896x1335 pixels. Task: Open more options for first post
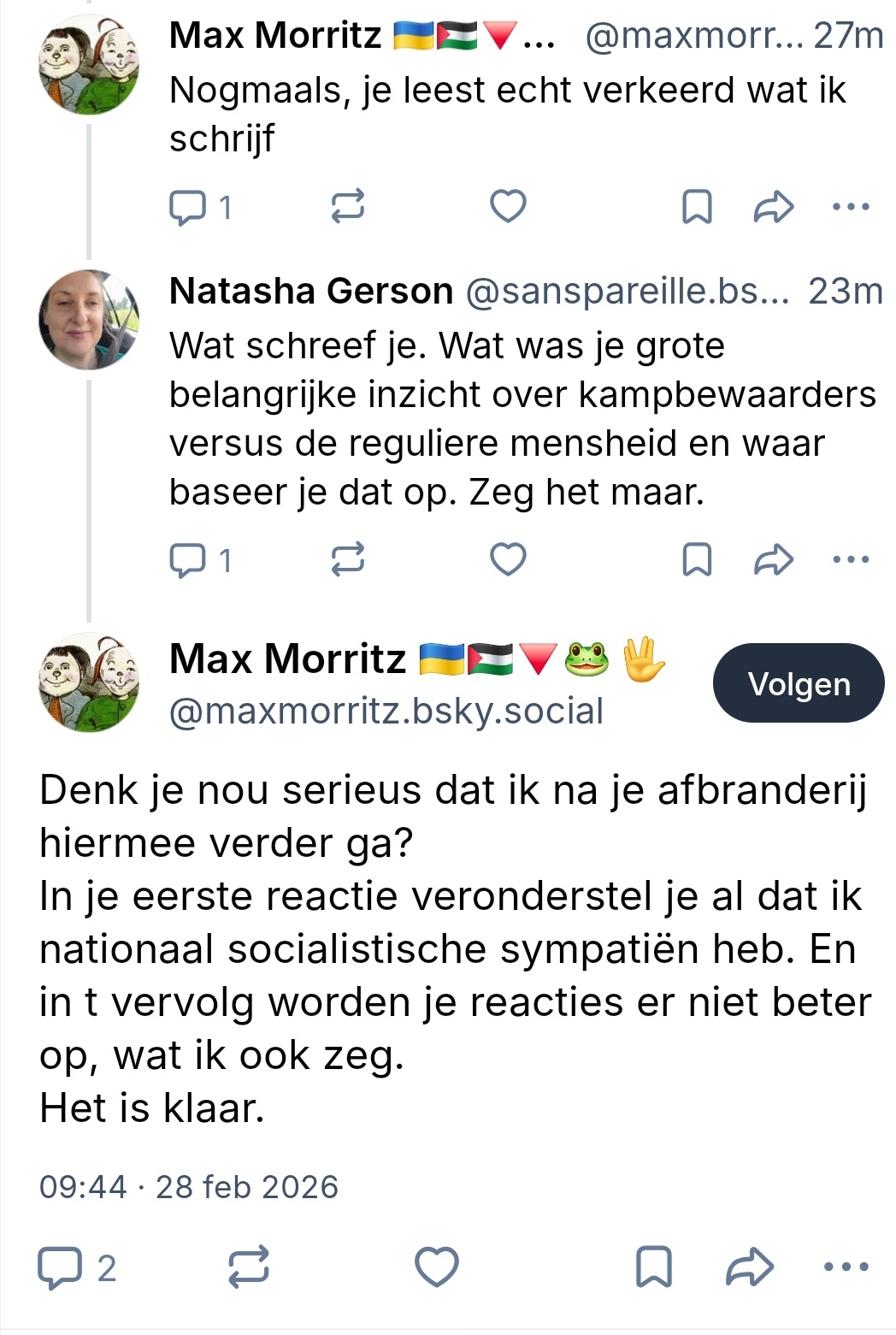point(851,207)
